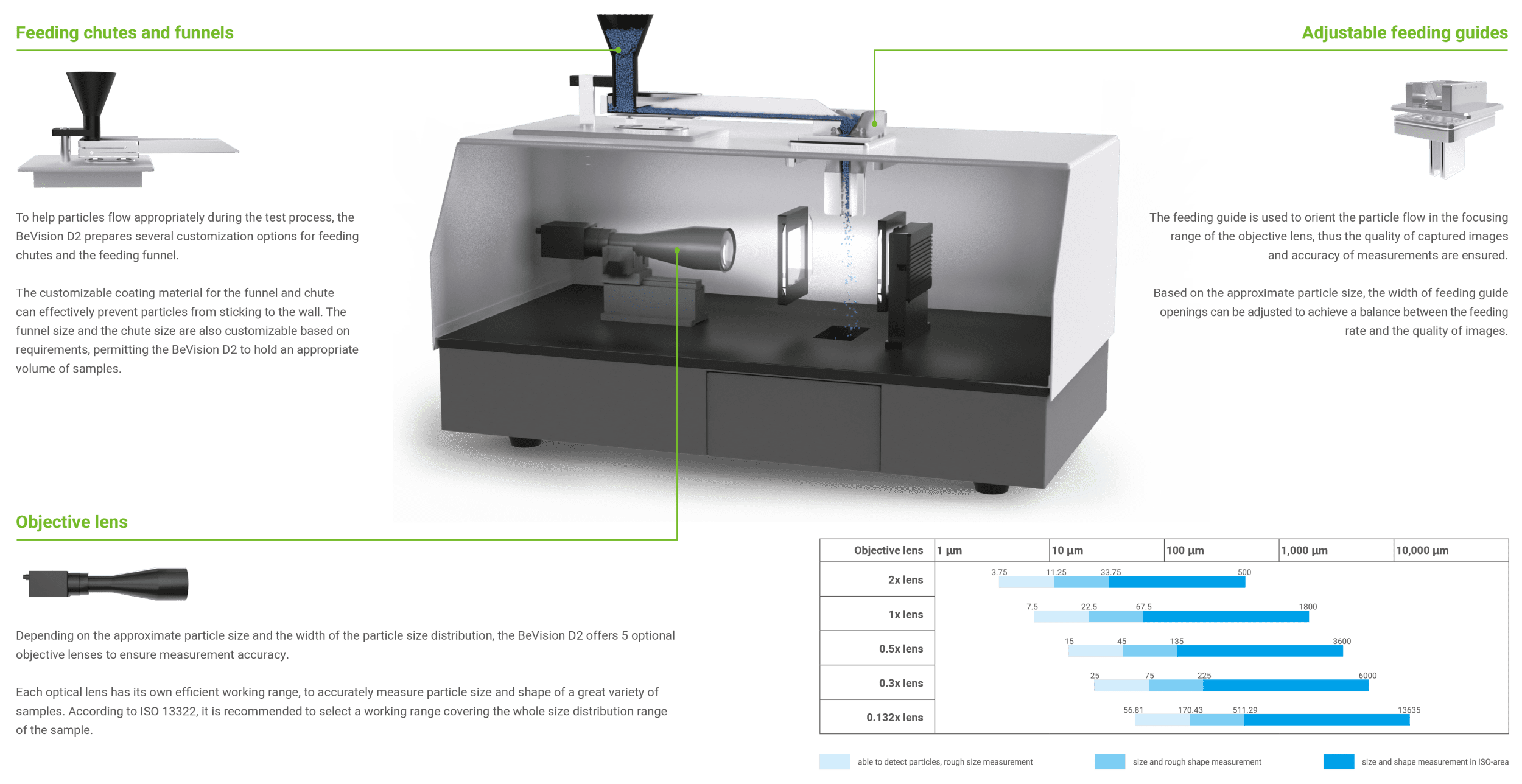Click the '0.132x lens' table row label
Screen dimensions: 1522x784
pyautogui.click(x=895, y=717)
